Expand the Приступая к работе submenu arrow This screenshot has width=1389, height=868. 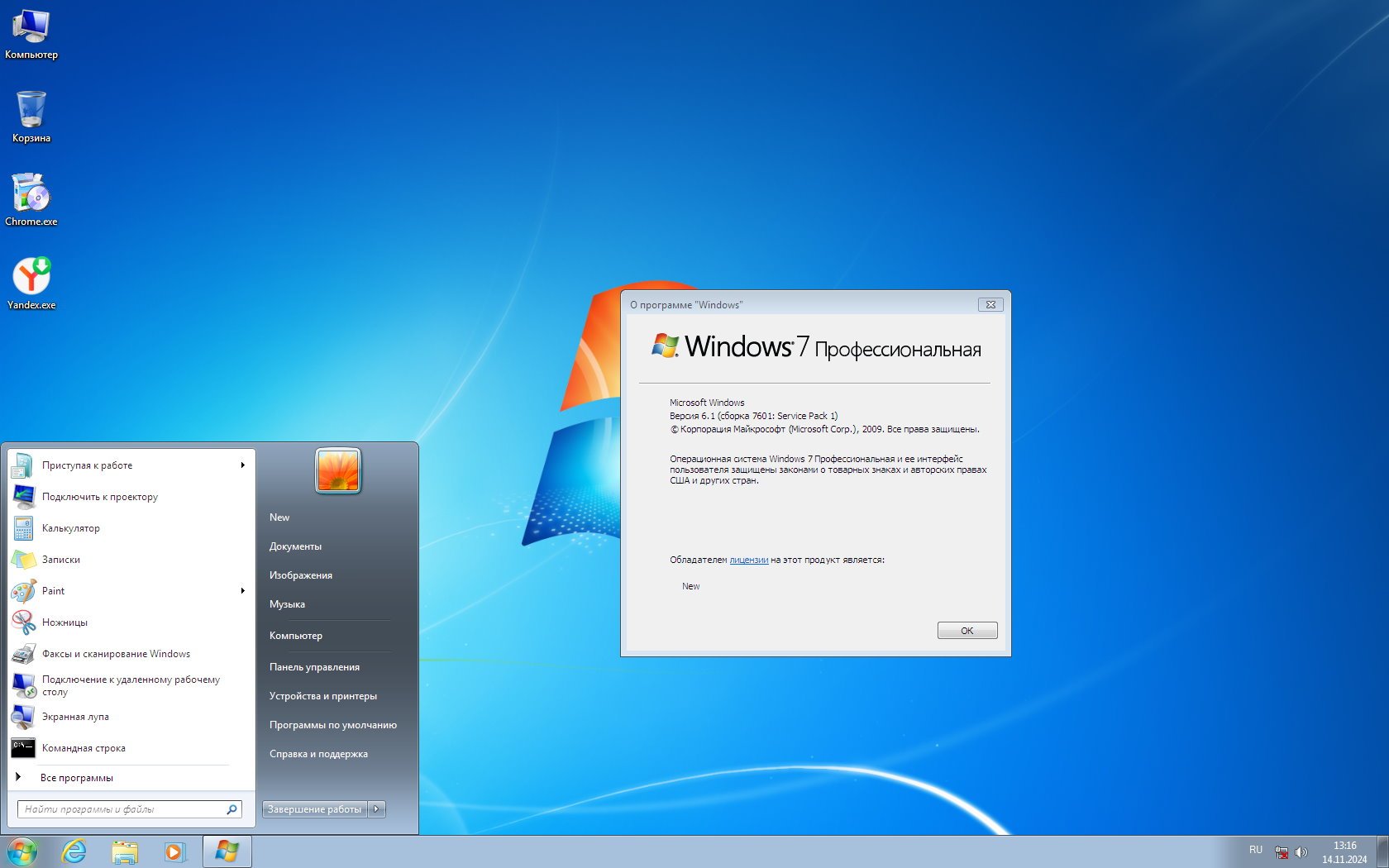tap(243, 465)
